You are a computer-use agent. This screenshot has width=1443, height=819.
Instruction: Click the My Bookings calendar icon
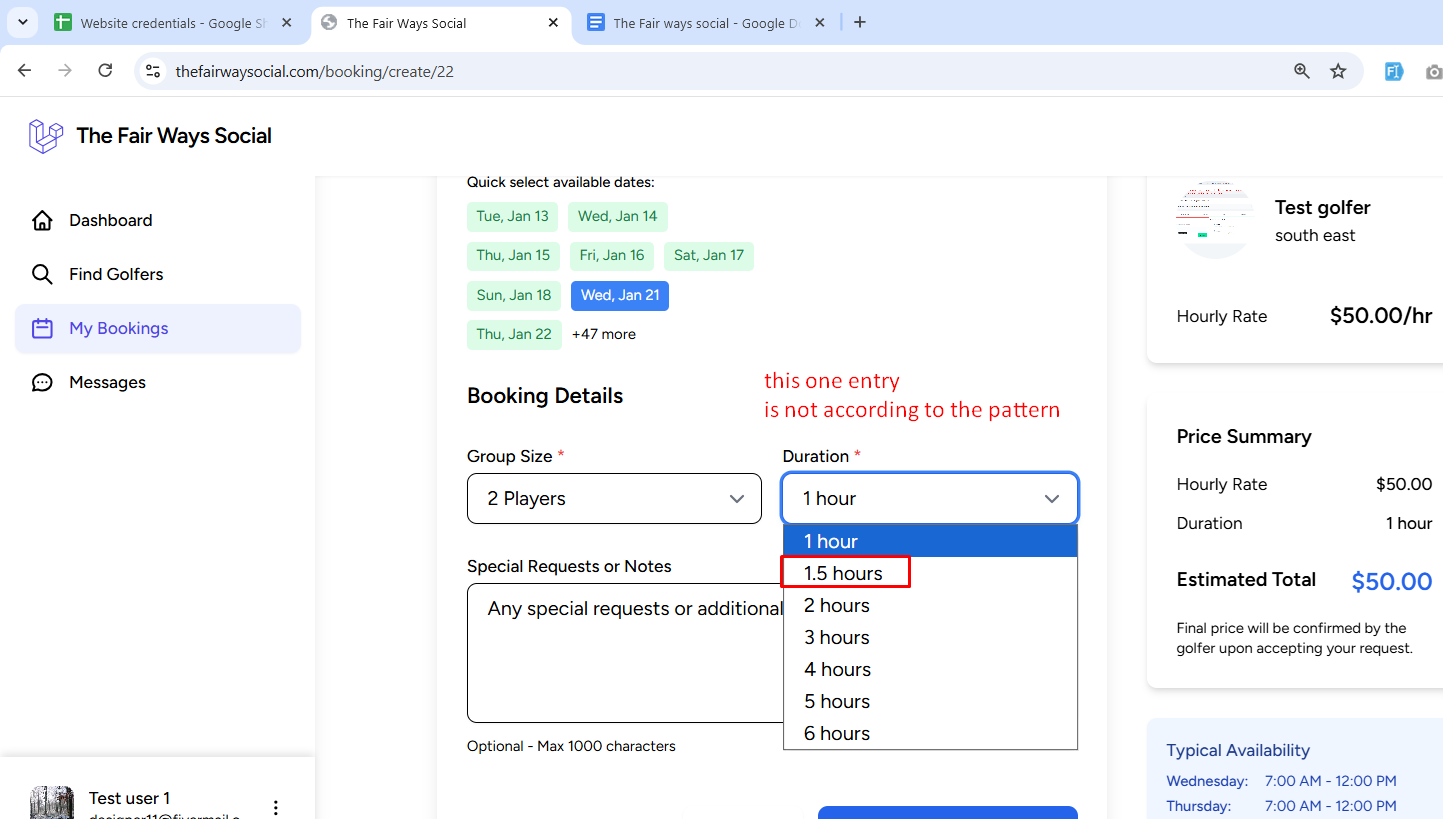[x=42, y=328]
